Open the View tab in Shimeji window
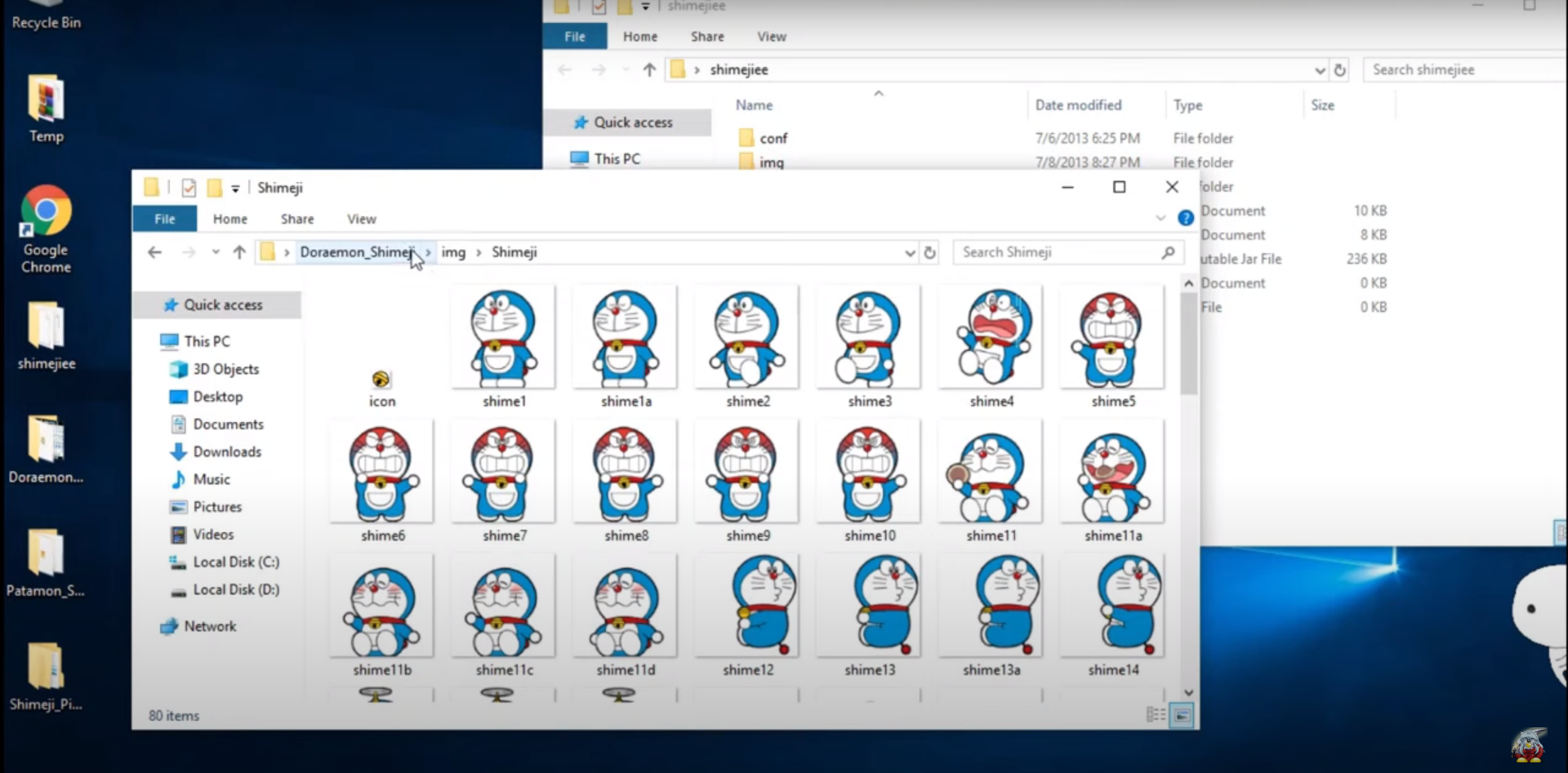The height and width of the screenshot is (773, 1568). [362, 219]
